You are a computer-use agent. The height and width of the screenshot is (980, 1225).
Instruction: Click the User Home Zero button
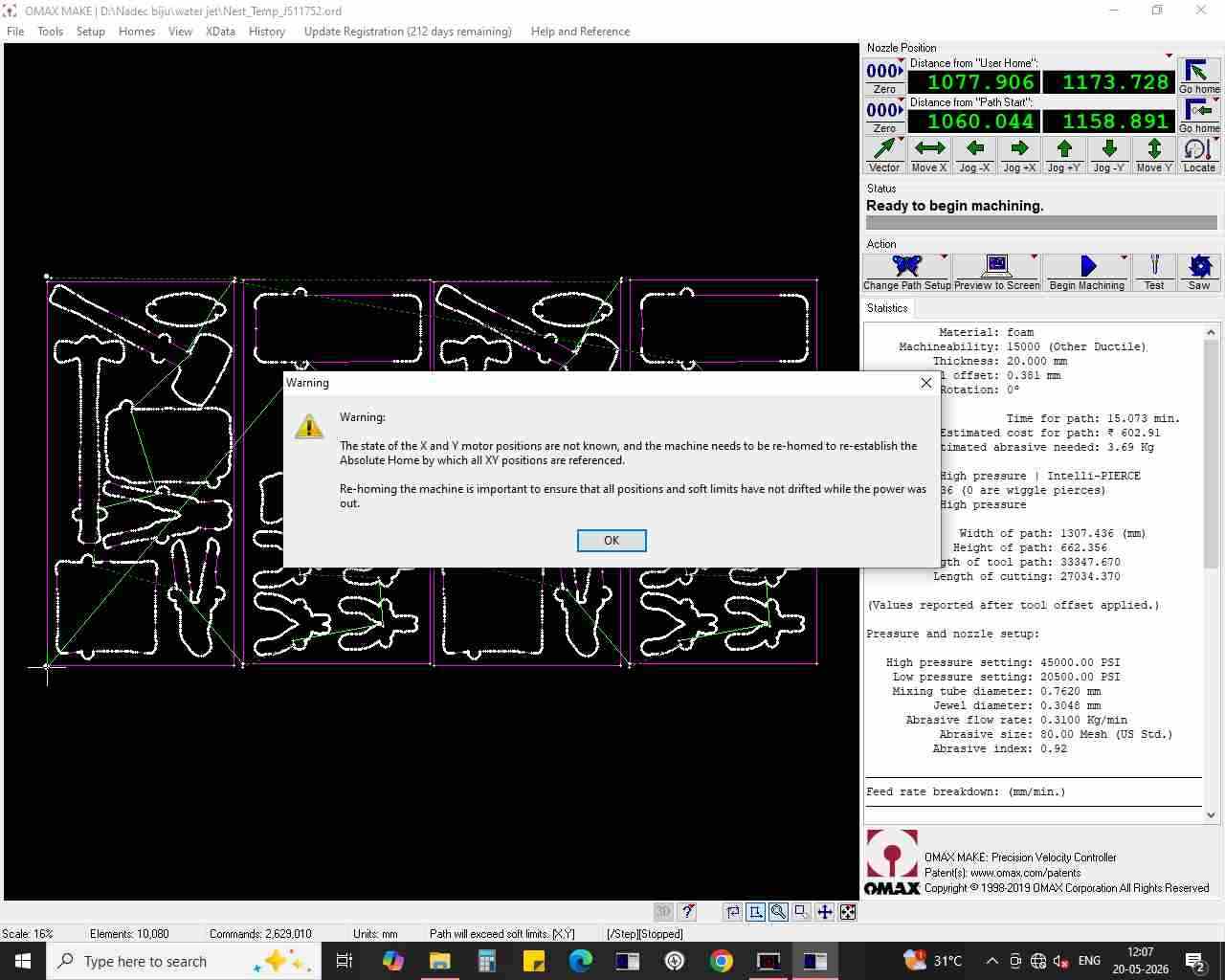(884, 78)
